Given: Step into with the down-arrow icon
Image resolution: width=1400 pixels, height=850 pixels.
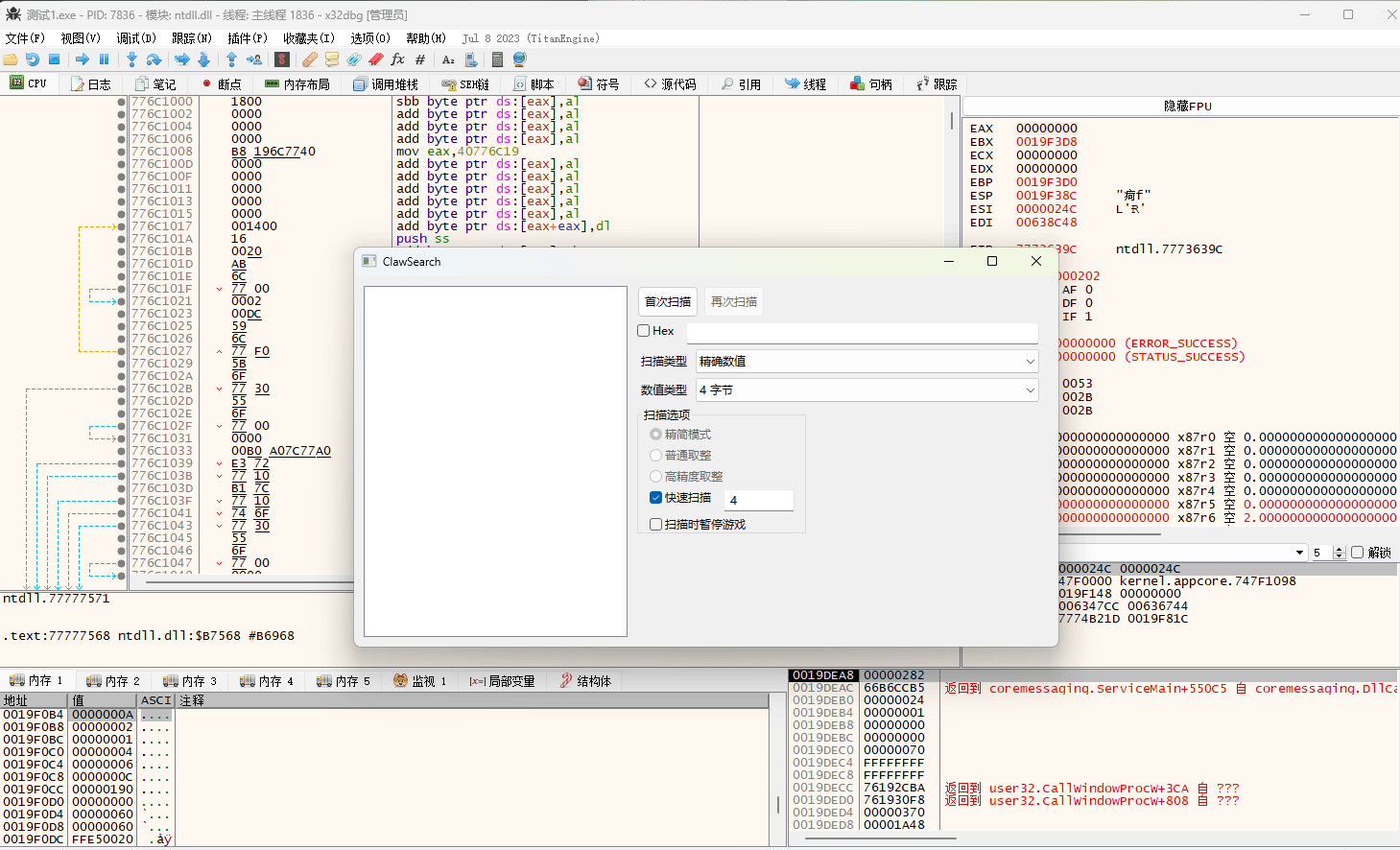Looking at the screenshot, I should coord(131,59).
